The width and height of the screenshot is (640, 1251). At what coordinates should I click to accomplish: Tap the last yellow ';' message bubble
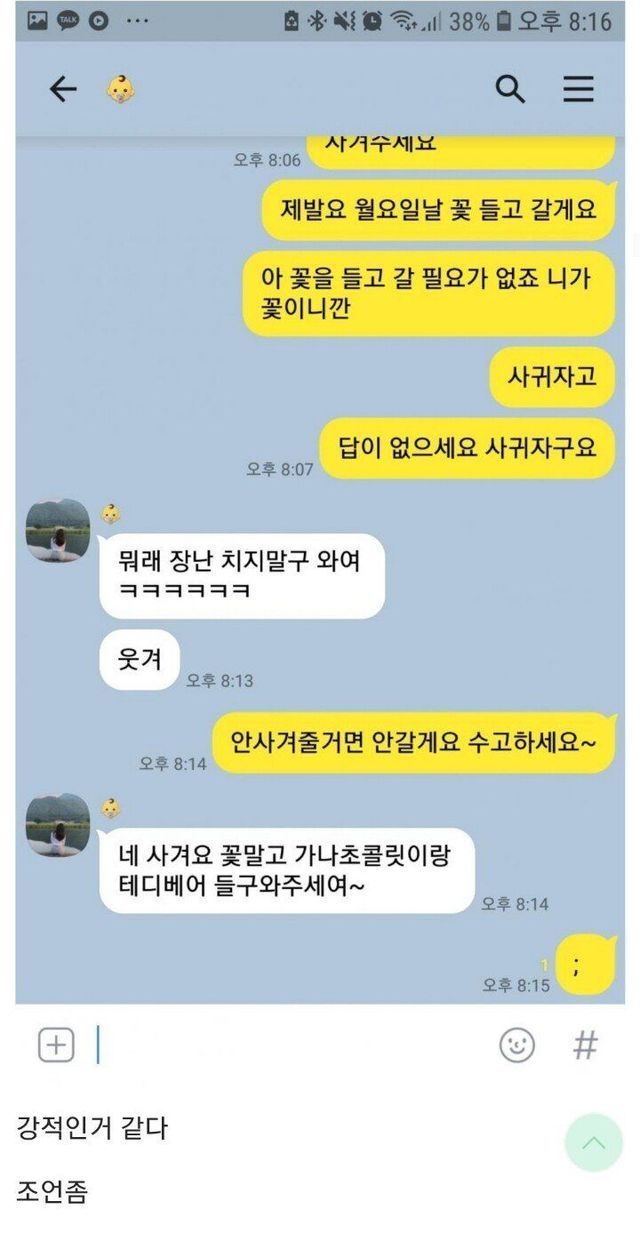(586, 966)
